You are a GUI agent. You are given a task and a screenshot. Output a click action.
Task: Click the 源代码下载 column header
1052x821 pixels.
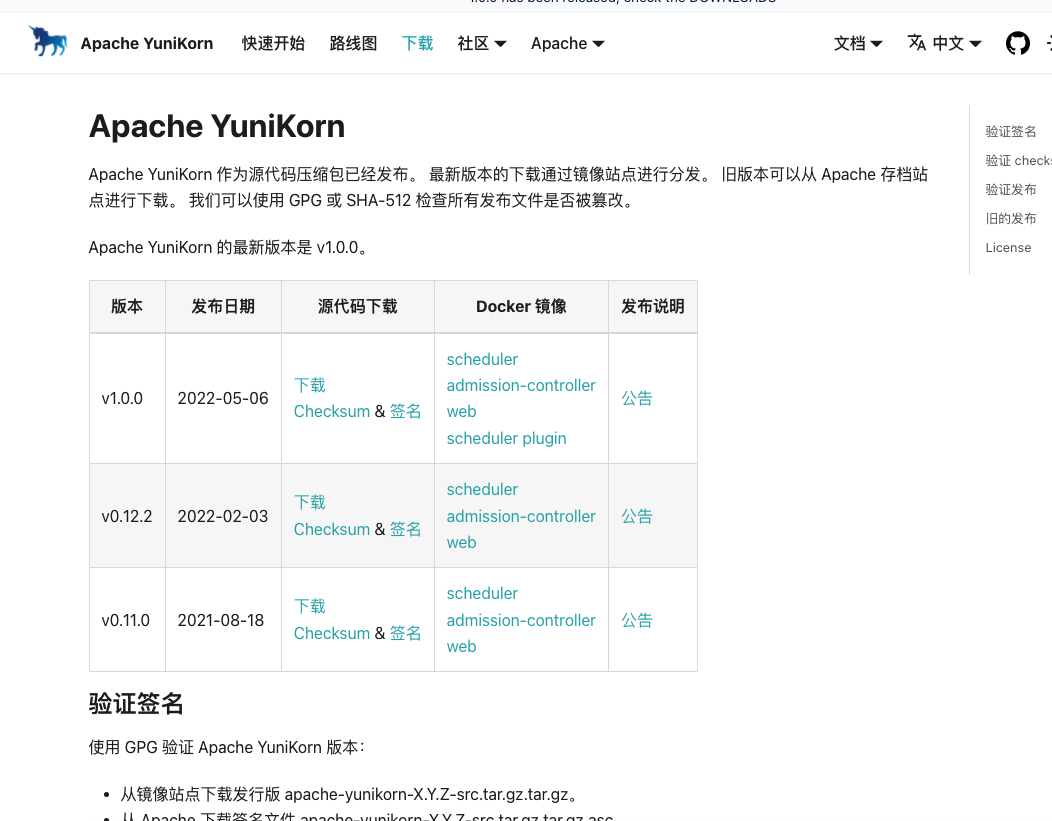[358, 307]
